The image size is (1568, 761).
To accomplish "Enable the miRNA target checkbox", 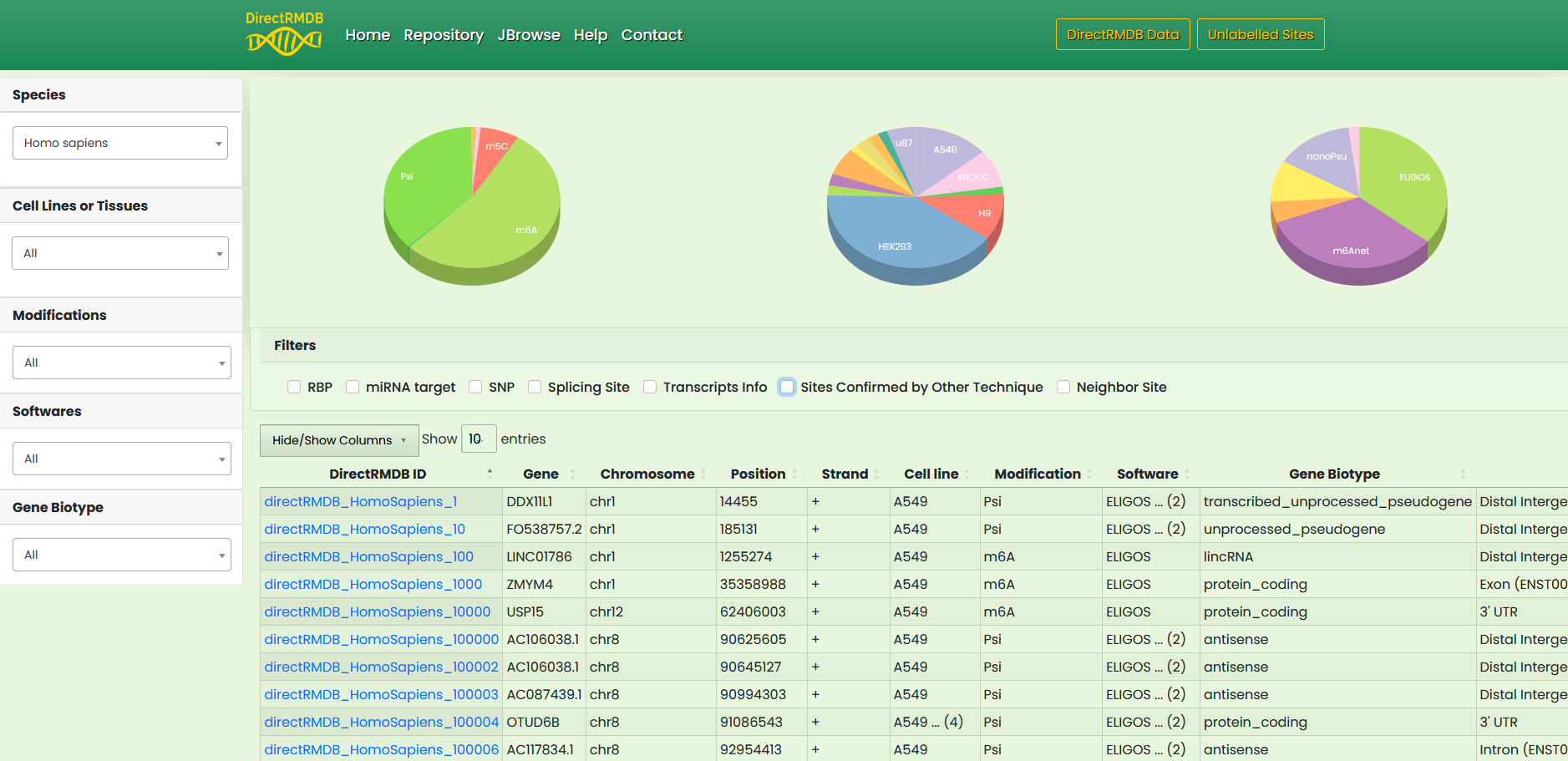I will [353, 387].
